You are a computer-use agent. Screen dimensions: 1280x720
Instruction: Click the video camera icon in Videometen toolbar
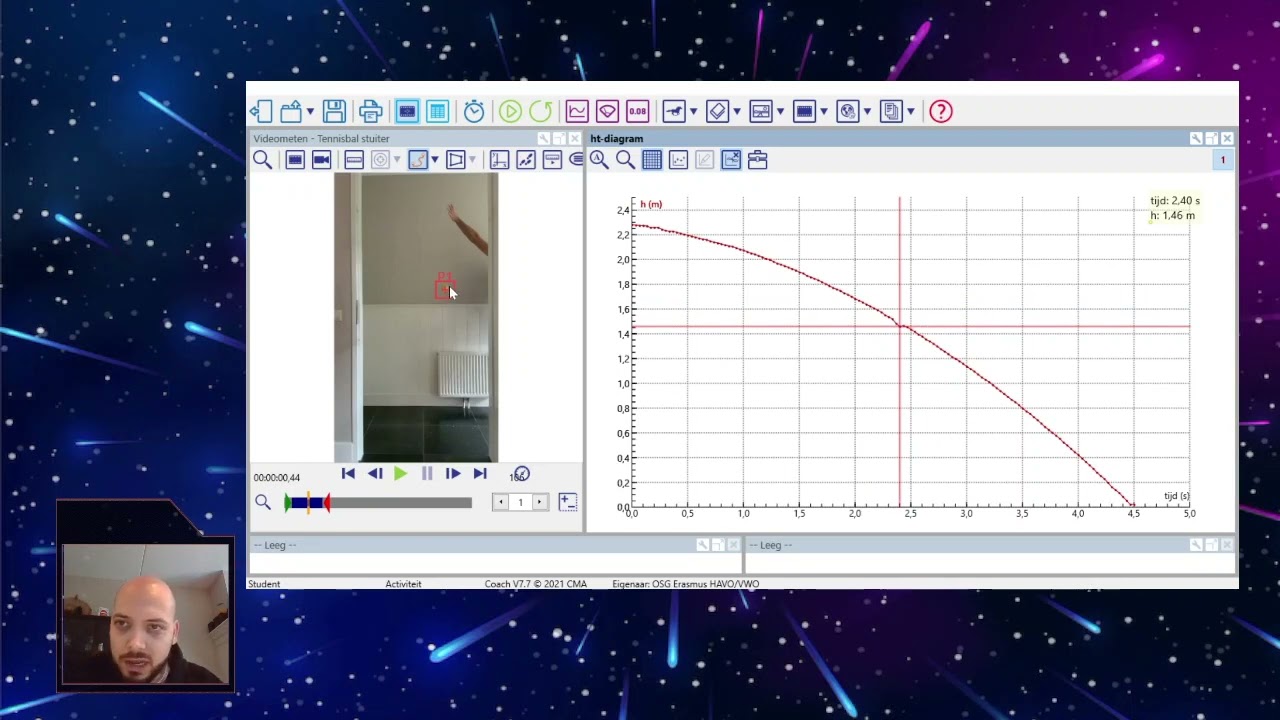pyautogui.click(x=321, y=160)
